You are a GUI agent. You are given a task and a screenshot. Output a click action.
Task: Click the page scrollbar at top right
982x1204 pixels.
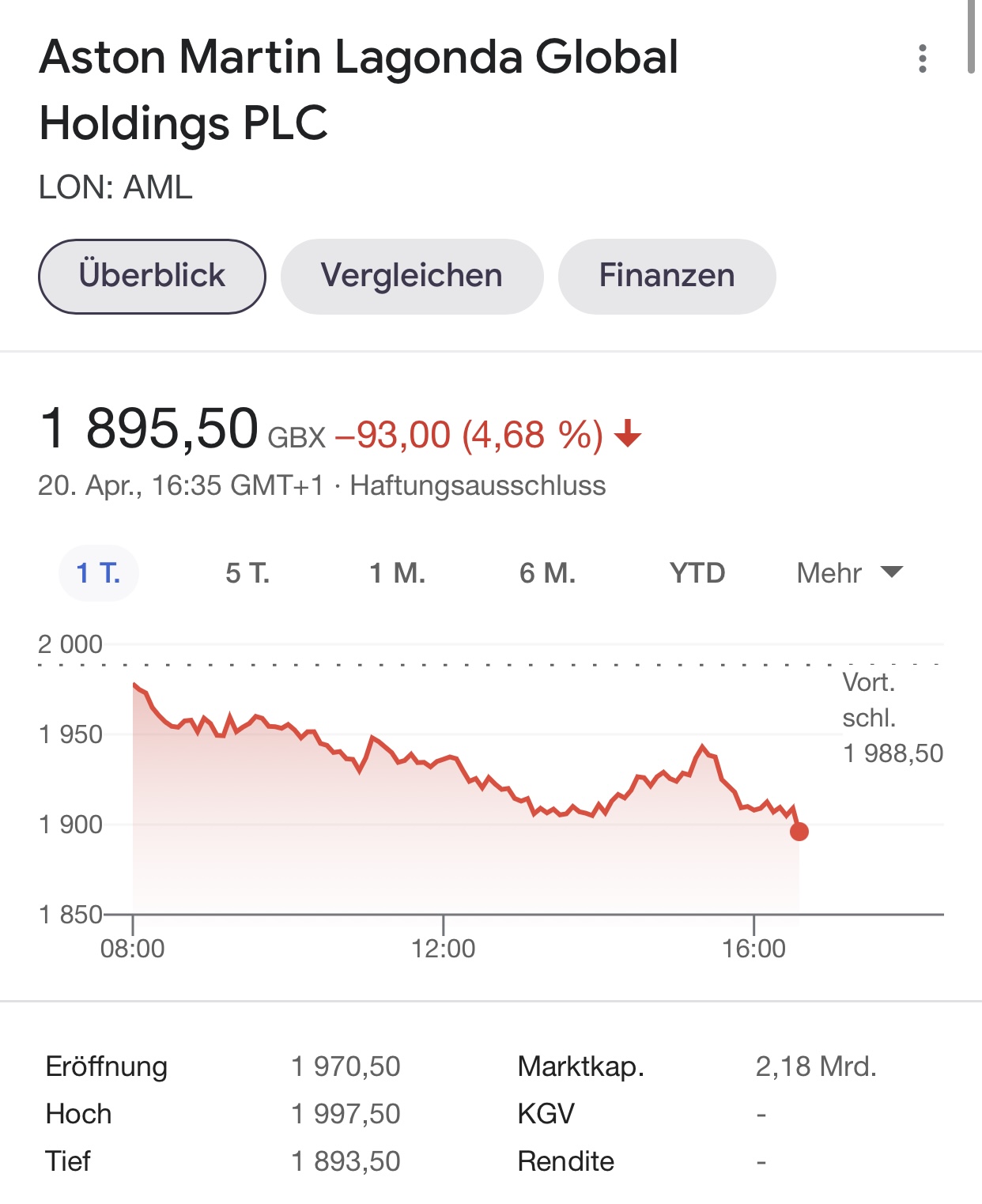(972, 36)
